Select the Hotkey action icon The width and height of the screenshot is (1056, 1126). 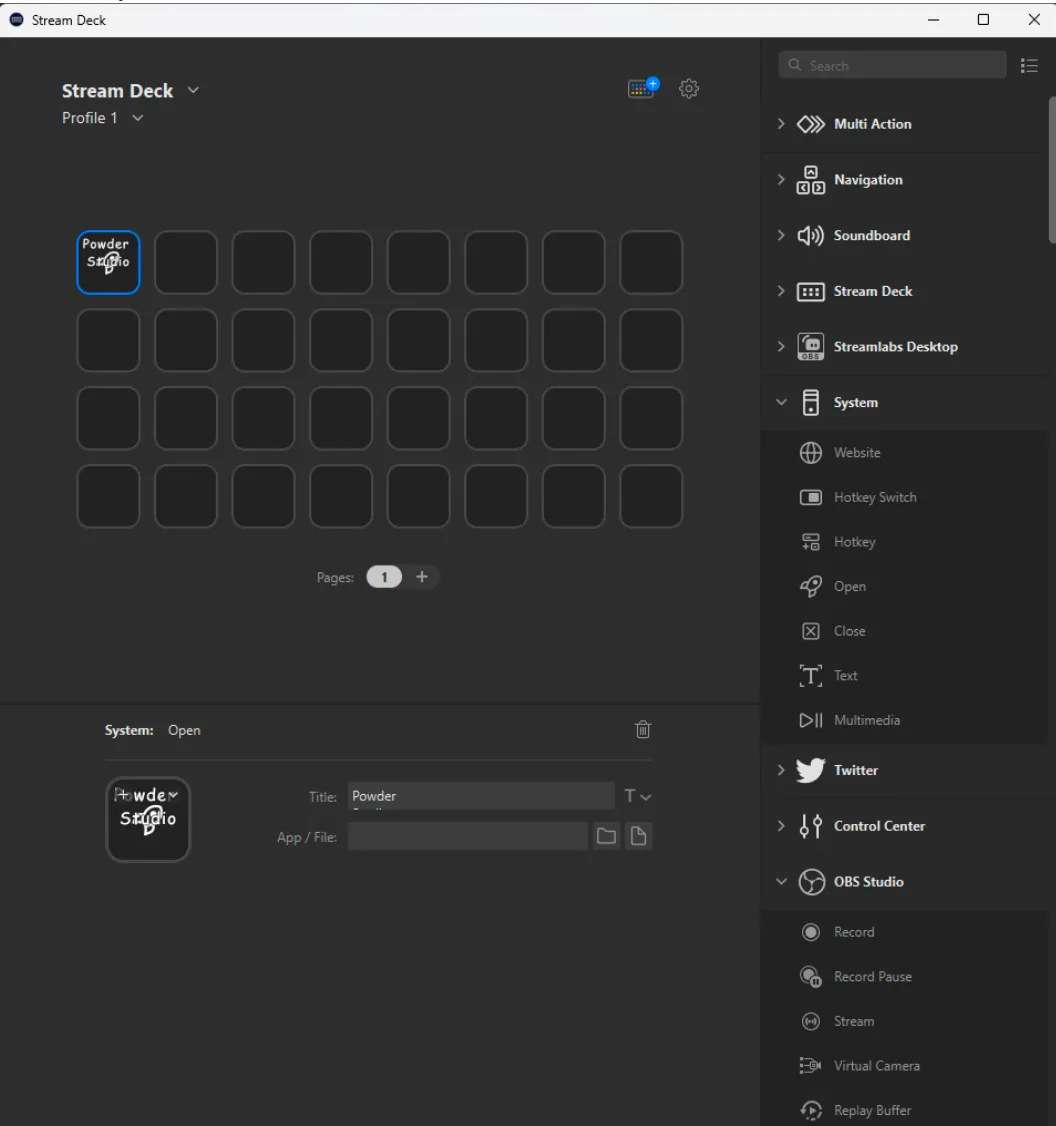[810, 542]
